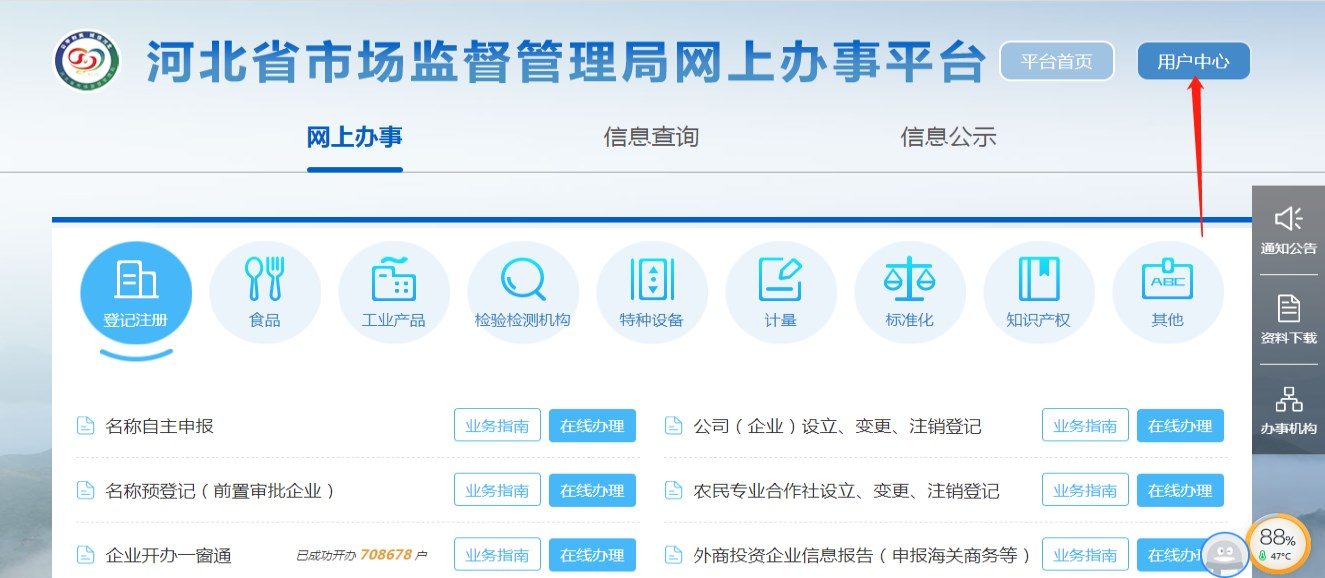Open 通知公告 in the right sidebar
This screenshot has height=578, width=1325.
click(1288, 230)
